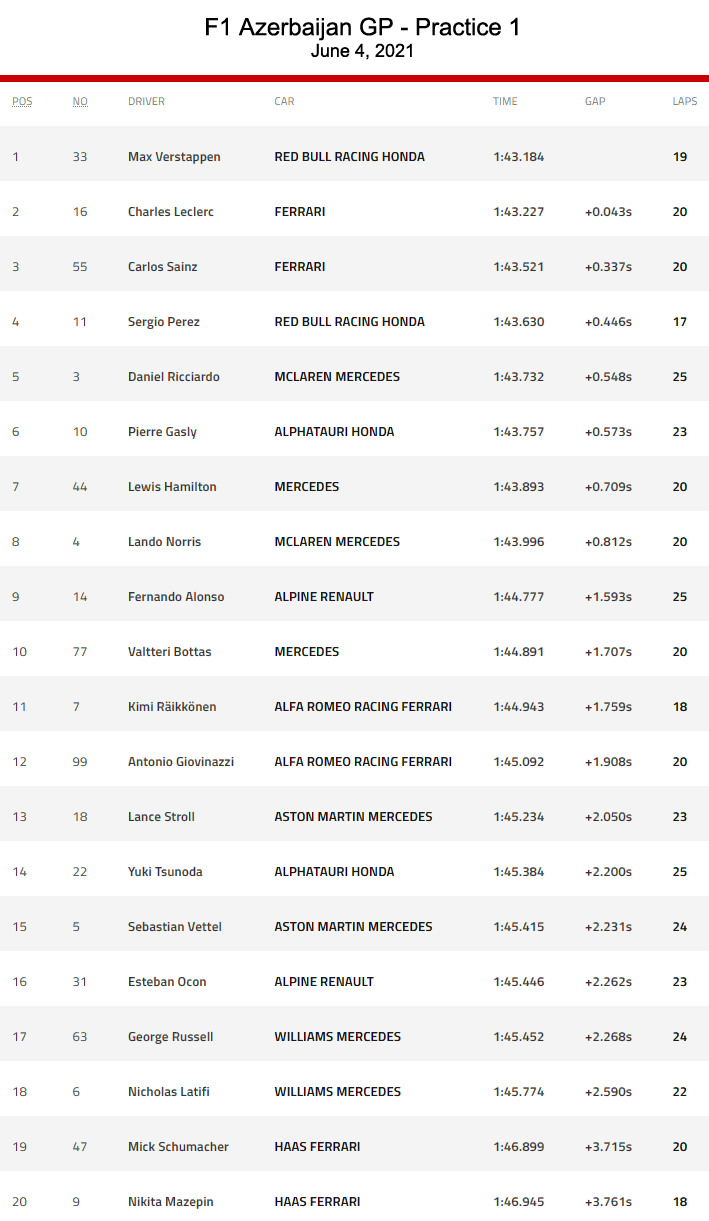The width and height of the screenshot is (709, 1221).
Task: Click Kimi Räikkönen's name
Action: point(172,707)
